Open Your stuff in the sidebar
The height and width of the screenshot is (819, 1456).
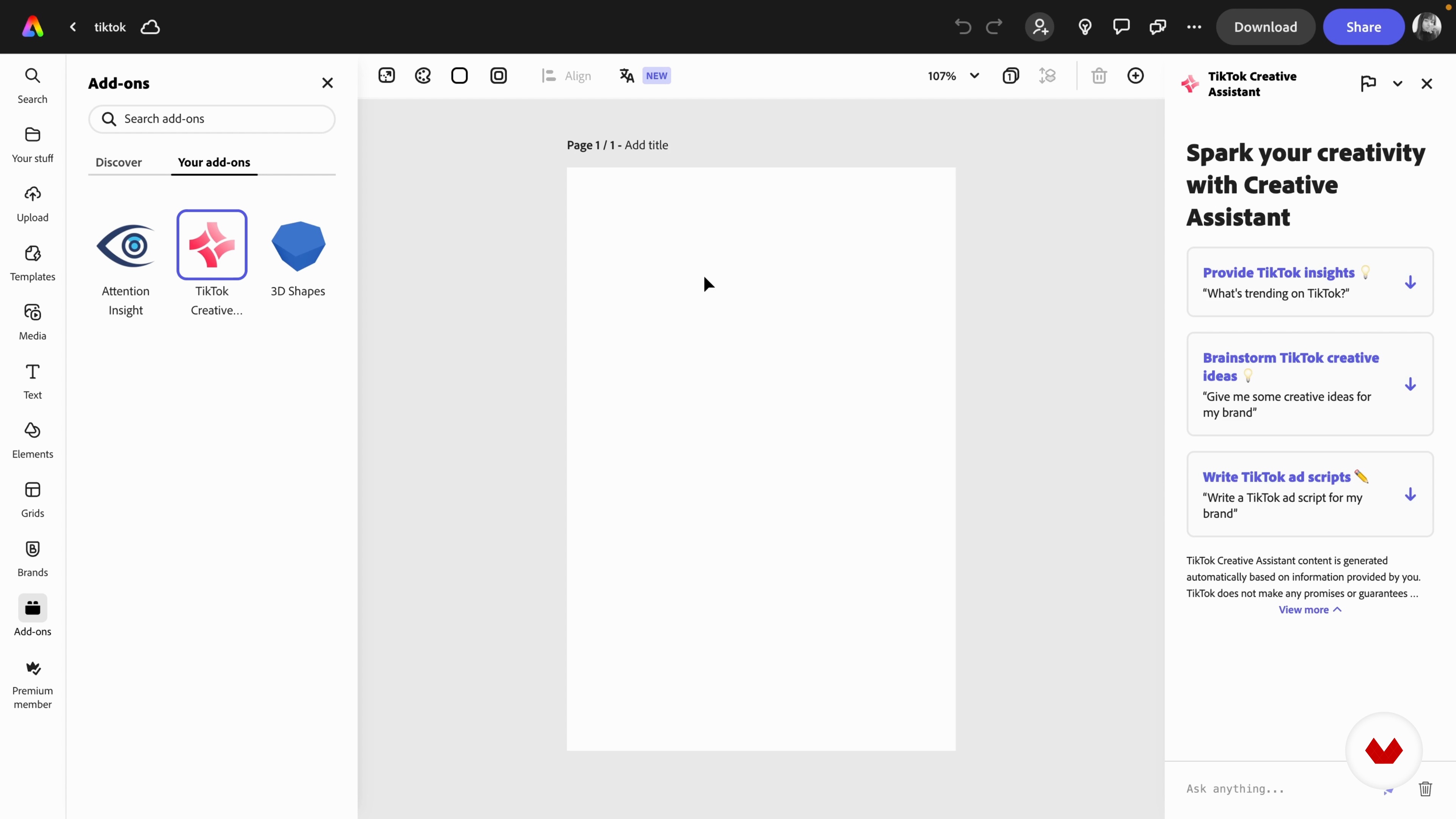(33, 145)
